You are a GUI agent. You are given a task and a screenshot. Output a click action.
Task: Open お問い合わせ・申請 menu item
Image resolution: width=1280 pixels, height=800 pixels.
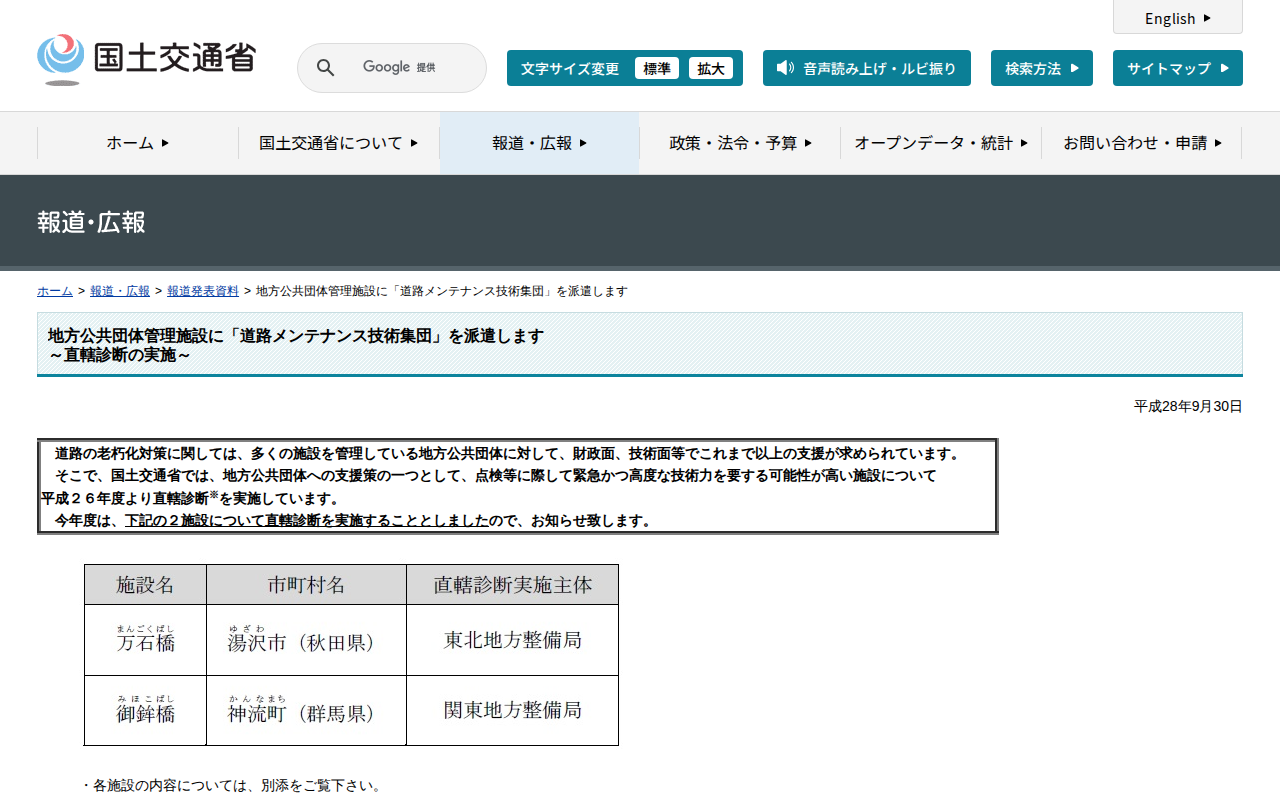[x=1141, y=143]
